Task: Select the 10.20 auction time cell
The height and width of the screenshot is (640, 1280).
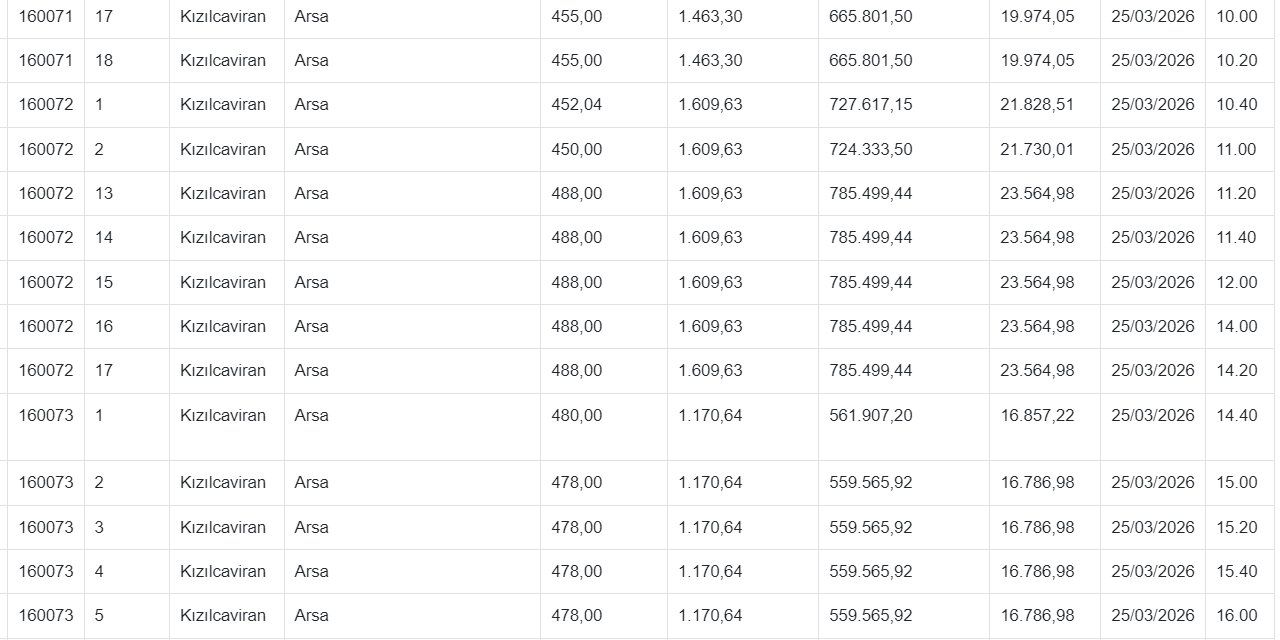Action: [1237, 60]
